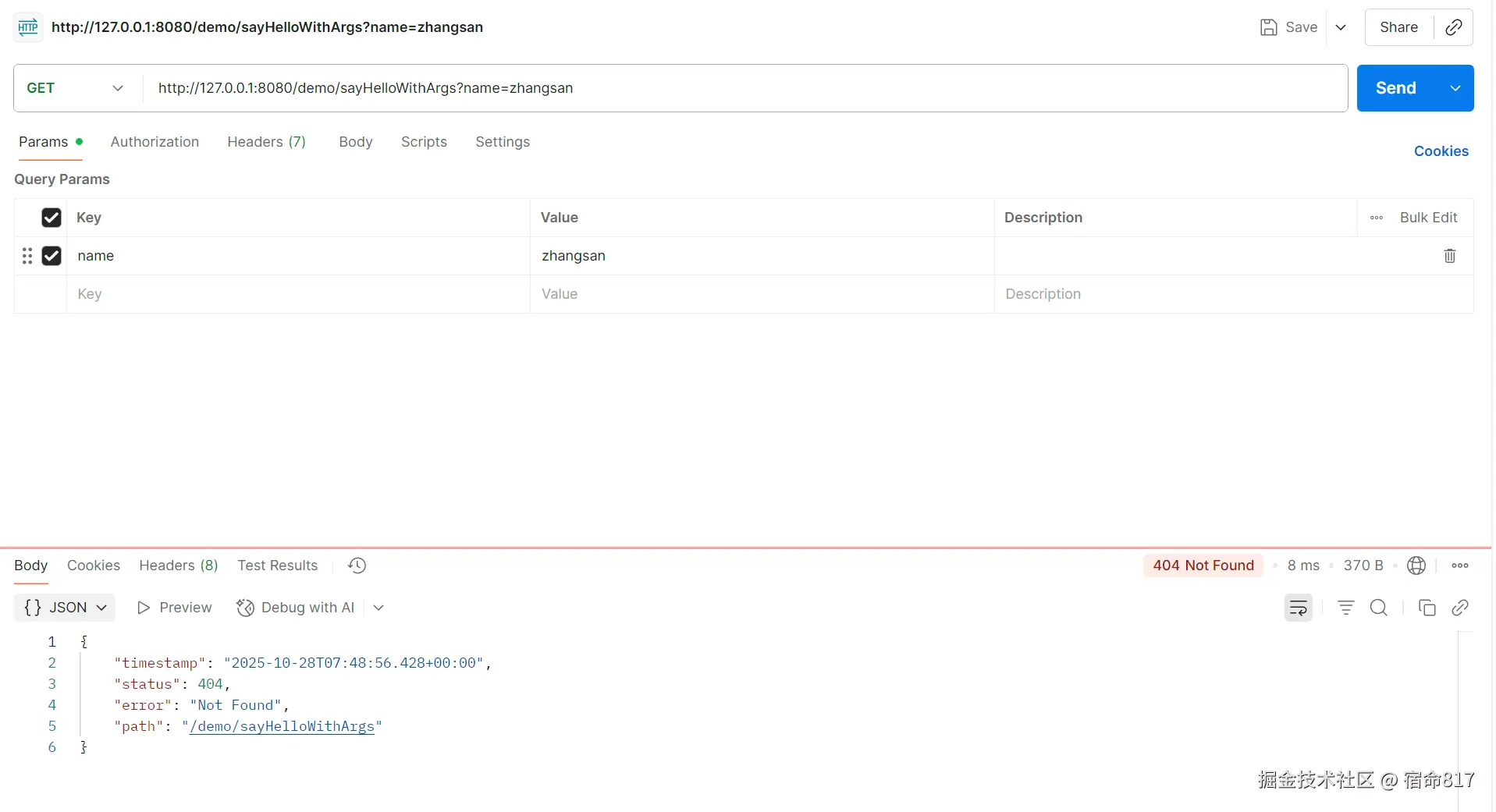Uncheck the name parameter checkbox
The height and width of the screenshot is (812, 1496).
(x=52, y=256)
